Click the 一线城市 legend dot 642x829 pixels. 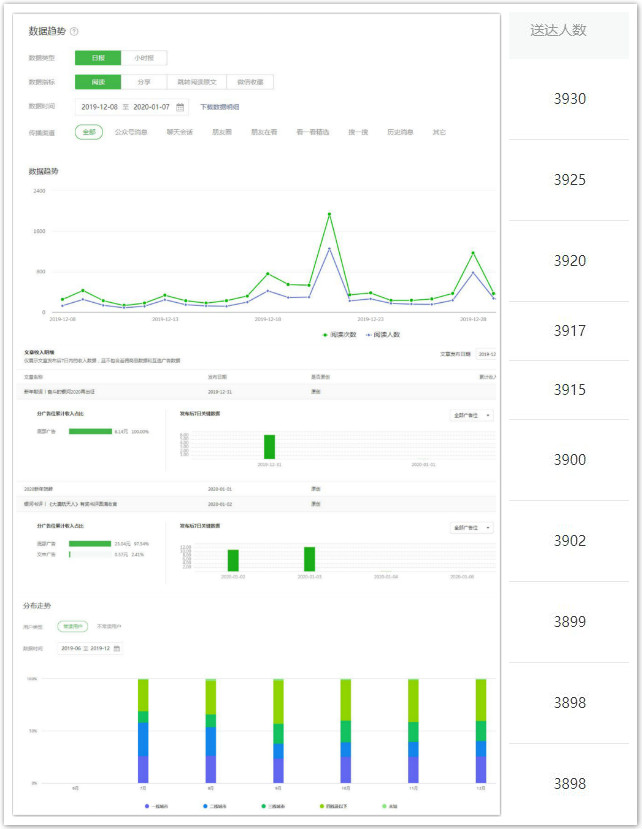(x=147, y=805)
